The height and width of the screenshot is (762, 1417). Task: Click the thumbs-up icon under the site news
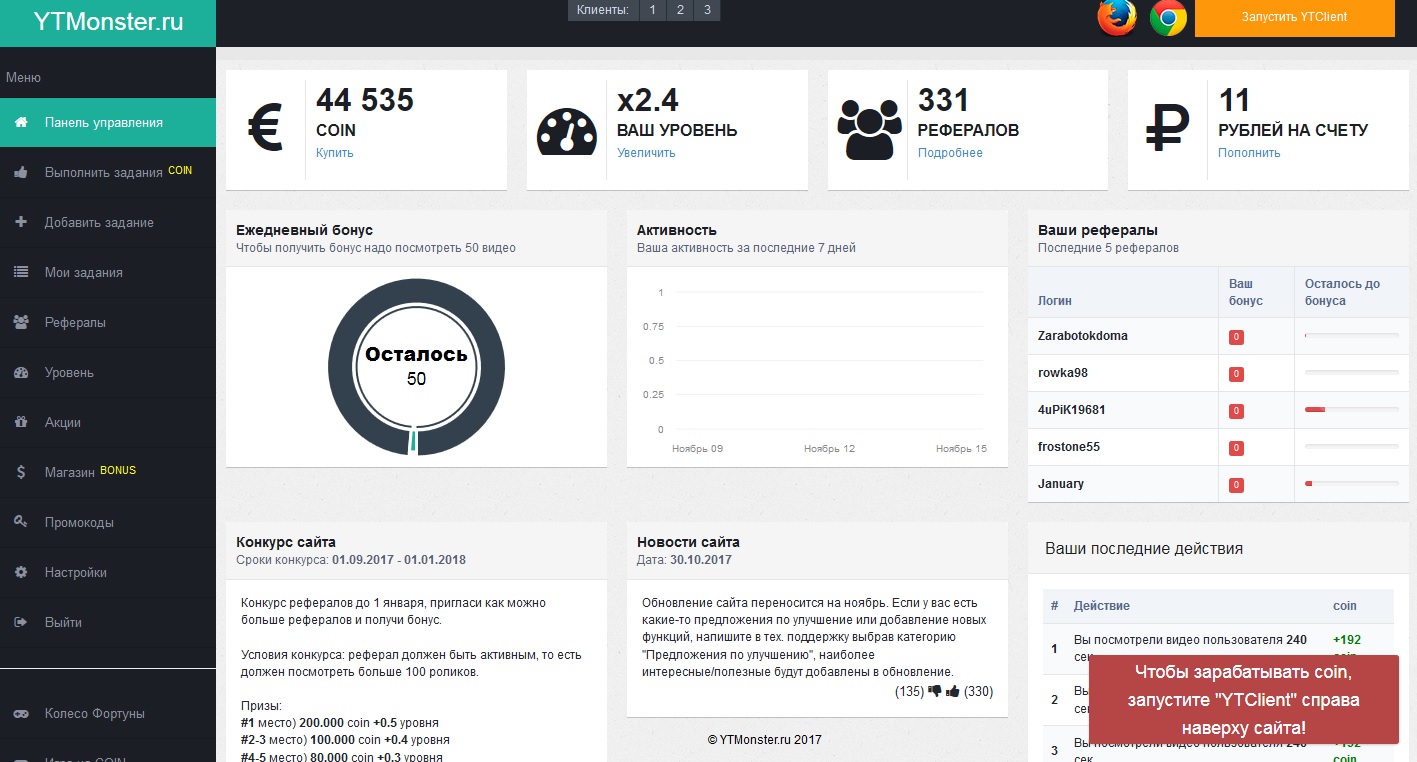[x=953, y=691]
